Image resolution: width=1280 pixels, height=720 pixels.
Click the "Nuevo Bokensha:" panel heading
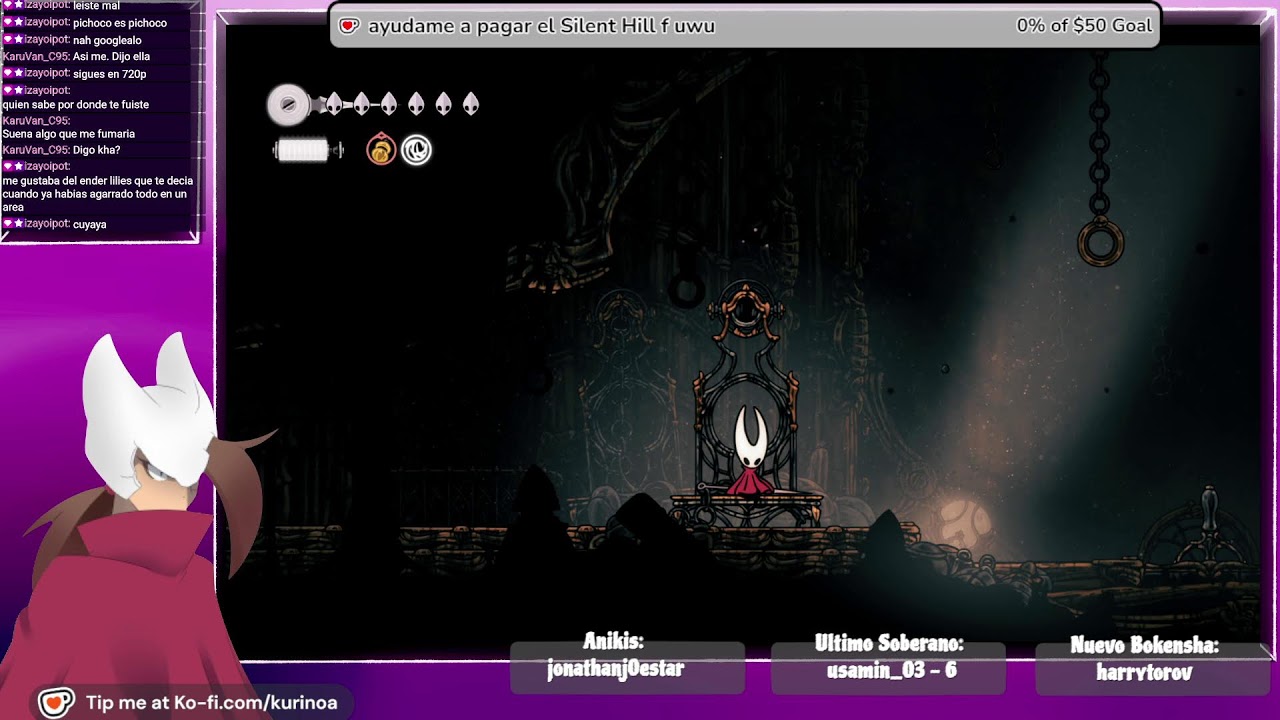coord(1144,646)
